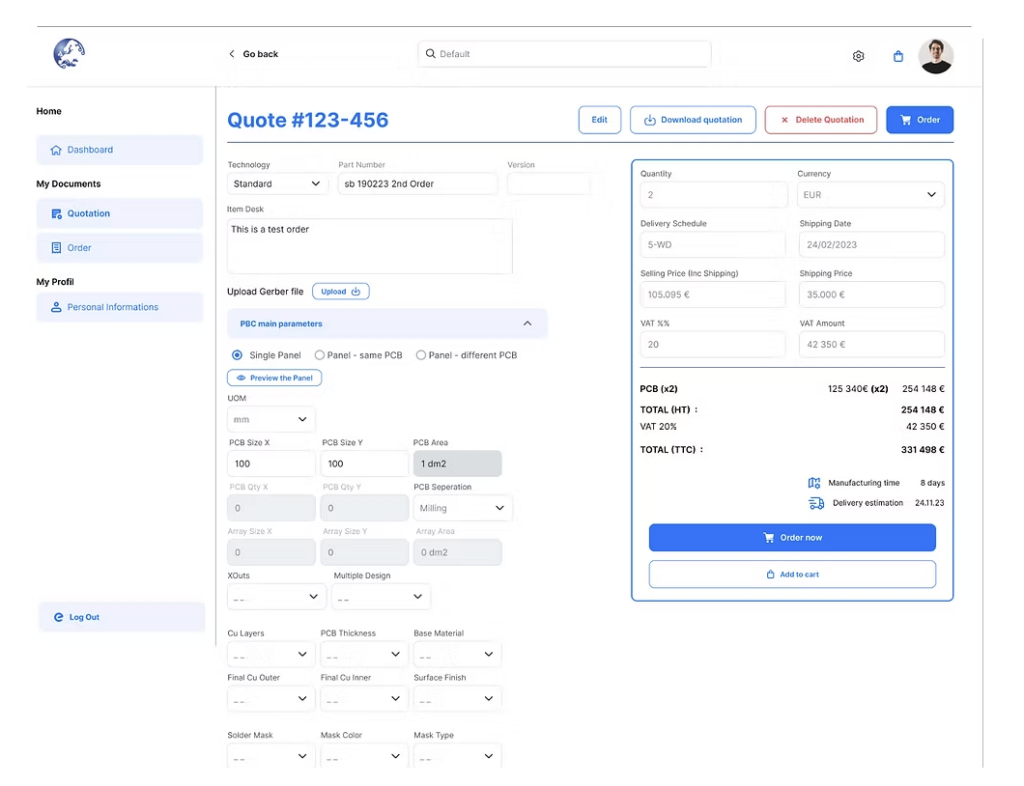This screenshot has height=786, width=1024.
Task: Open the shopping bag cart icon
Action: [898, 56]
